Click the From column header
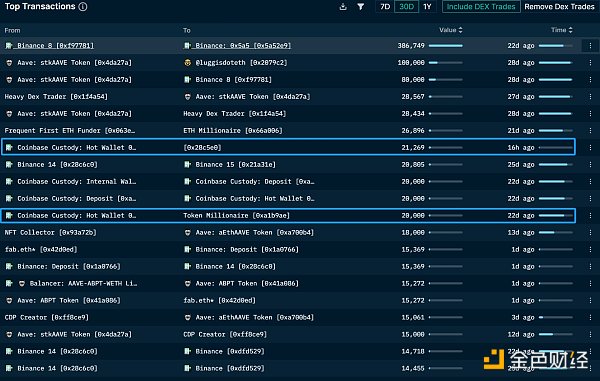Image resolution: width=600 pixels, height=381 pixels. point(12,30)
